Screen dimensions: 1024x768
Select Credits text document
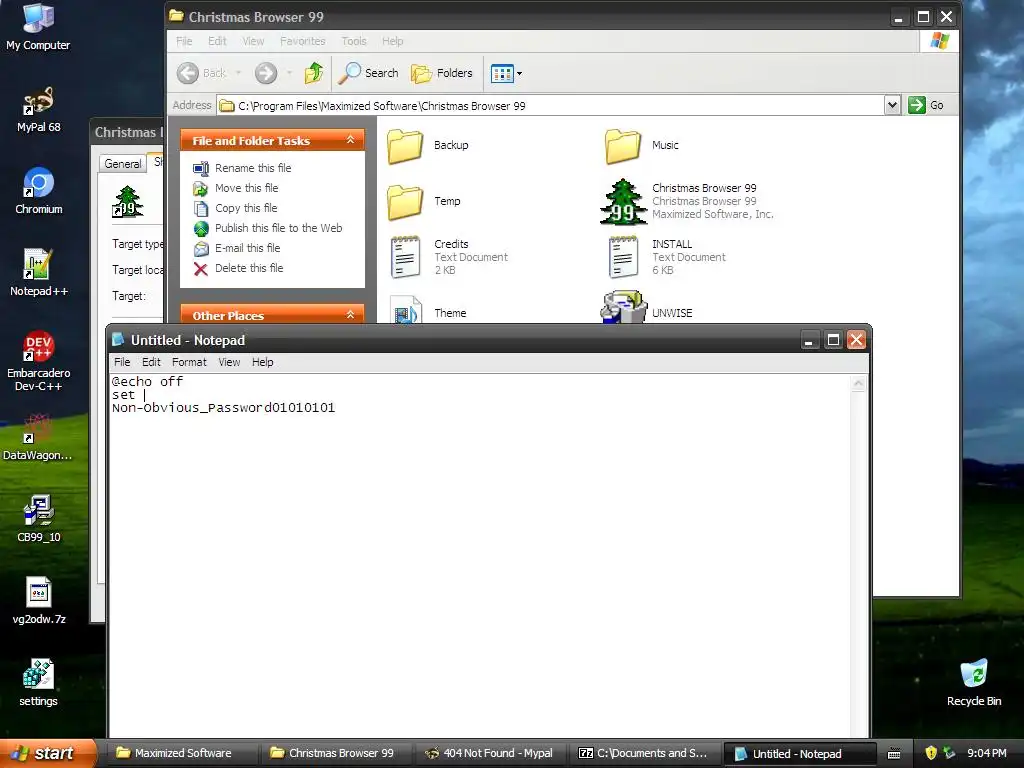click(x=449, y=257)
